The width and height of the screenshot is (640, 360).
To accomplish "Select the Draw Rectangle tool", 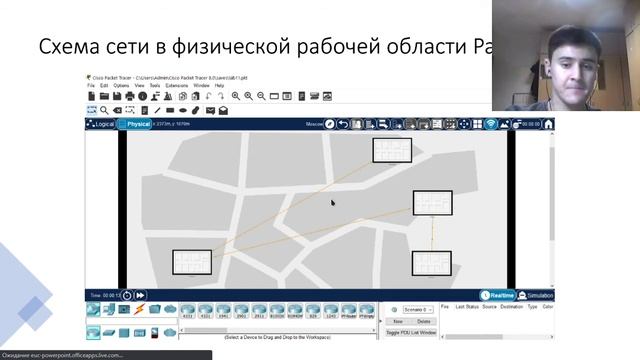I will pyautogui.click(x=170, y=110).
